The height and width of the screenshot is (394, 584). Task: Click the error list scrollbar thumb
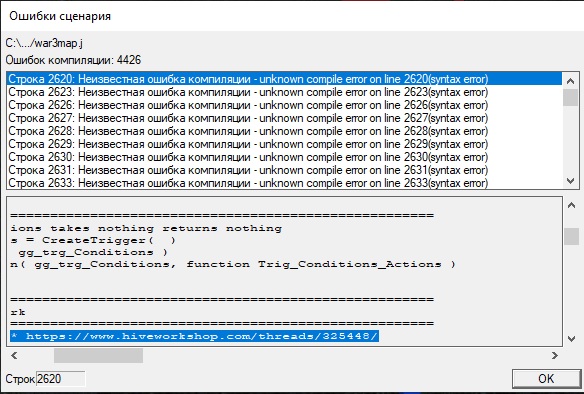[570, 98]
